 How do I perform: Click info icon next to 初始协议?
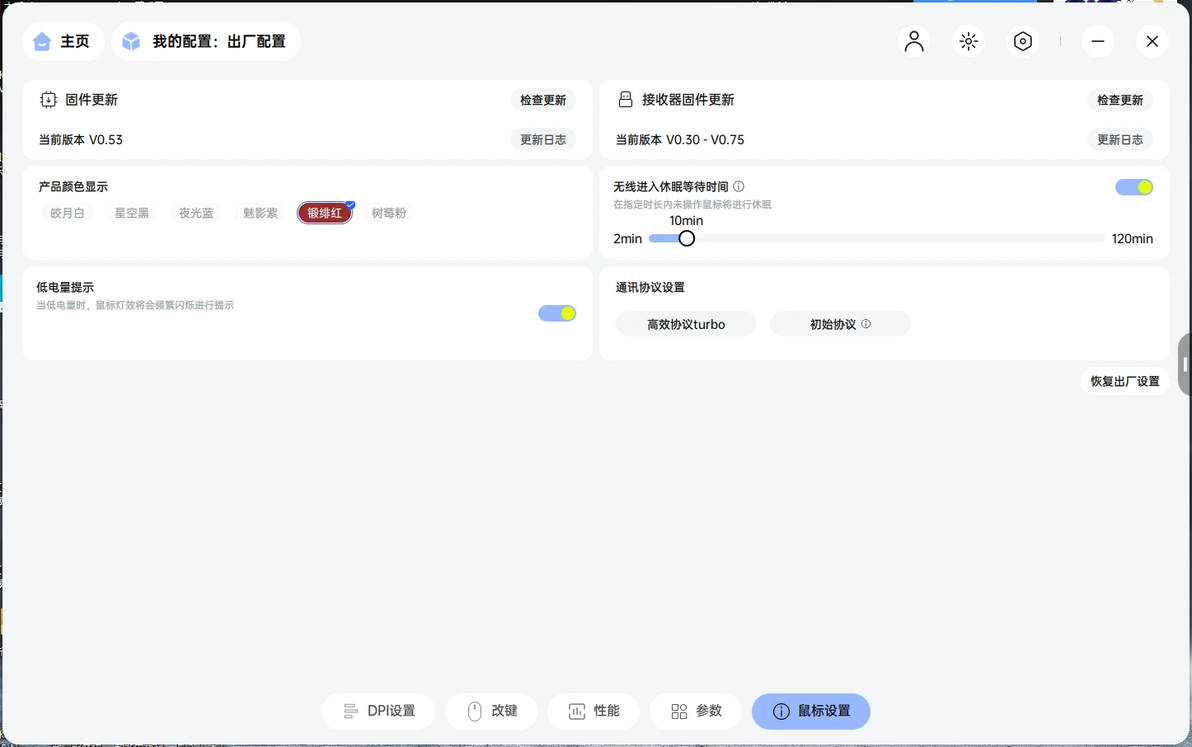tap(866, 324)
